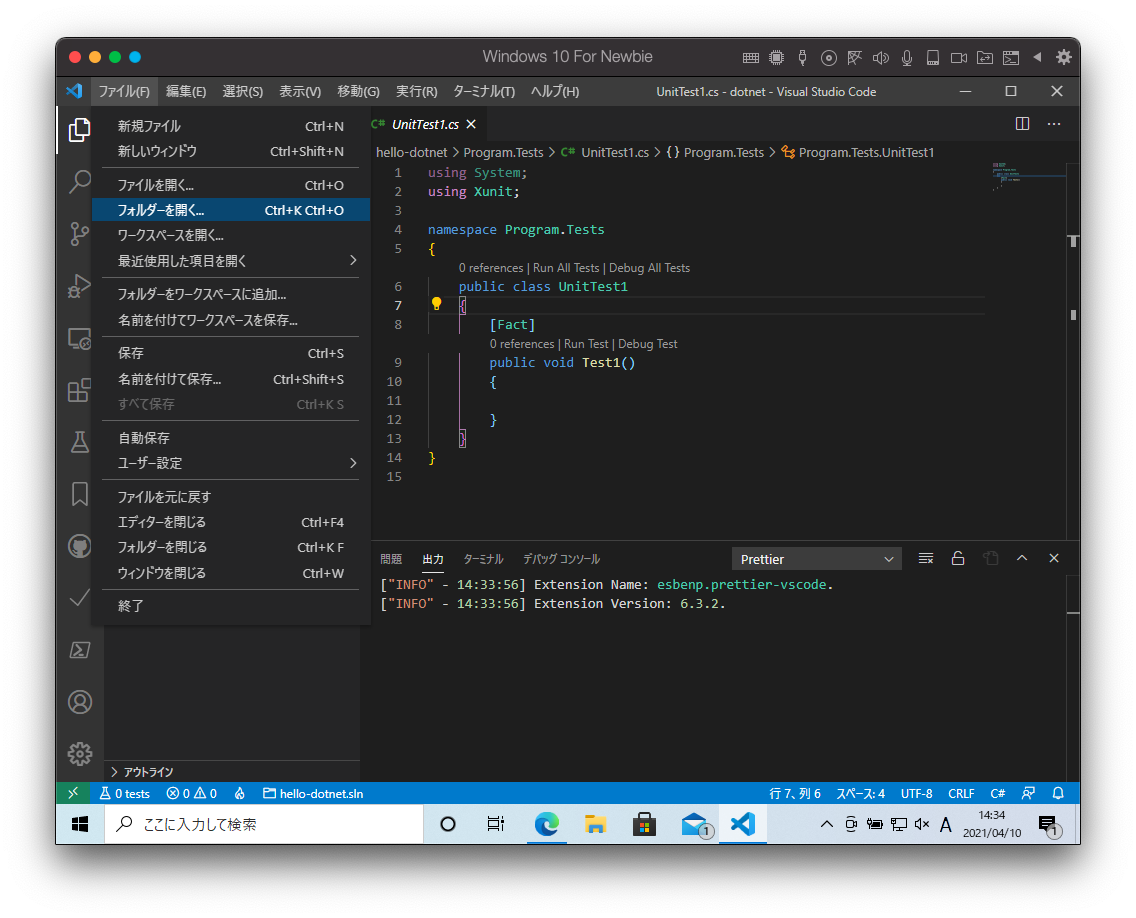1136x918 pixels.
Task: Open File Explorer from taskbar
Action: (595, 825)
